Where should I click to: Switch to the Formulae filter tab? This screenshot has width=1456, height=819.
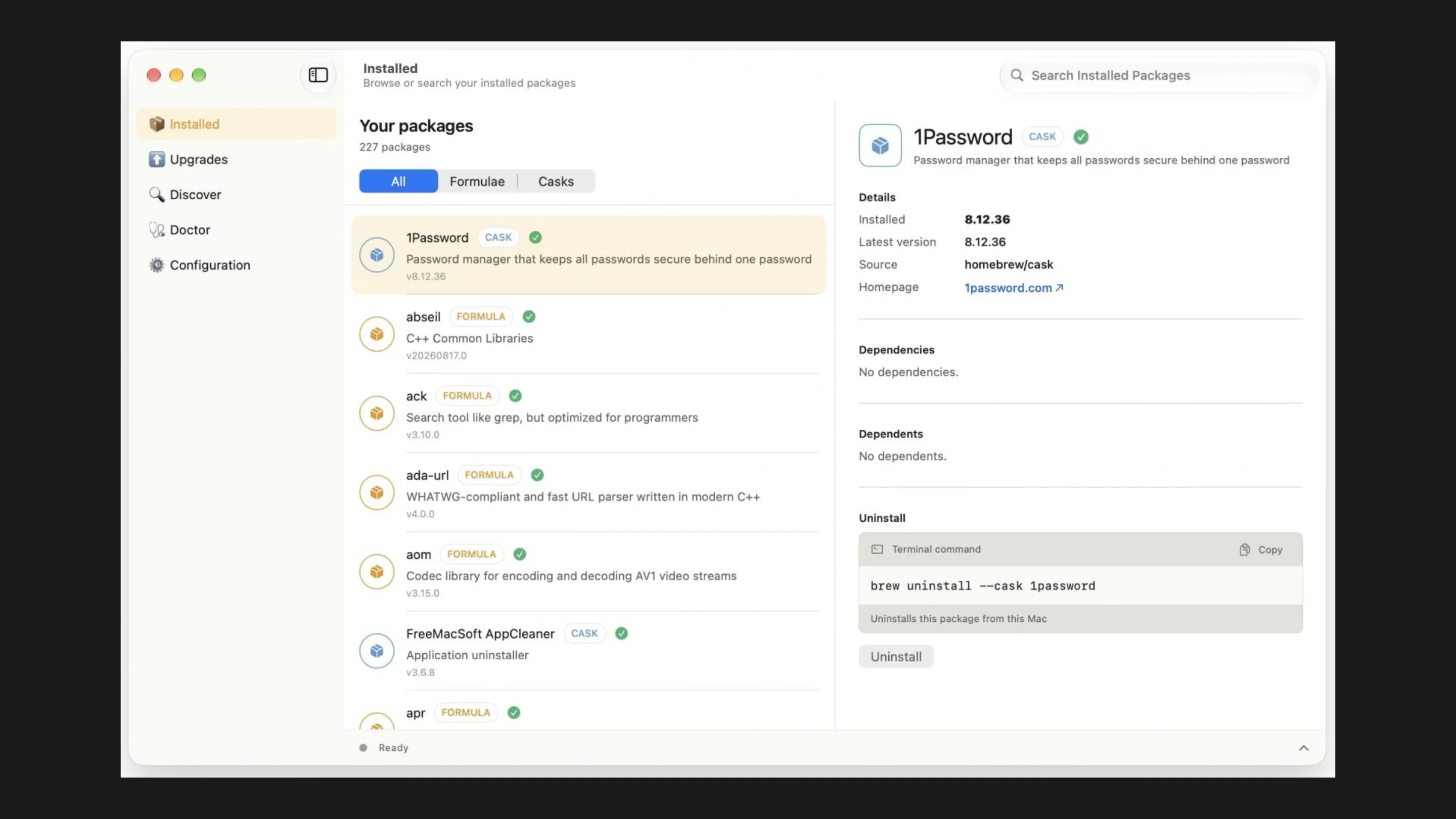coord(477,181)
